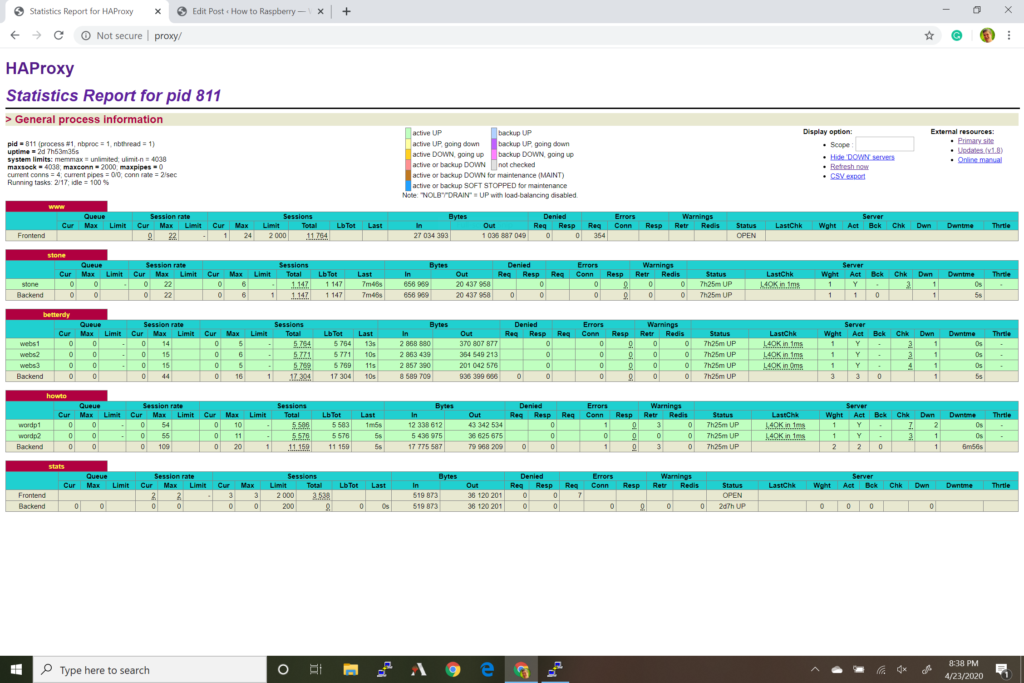Viewport: 1024px width, 683px height.
Task: Click the L4OK in 0ms check for webs3
Action: point(783,366)
